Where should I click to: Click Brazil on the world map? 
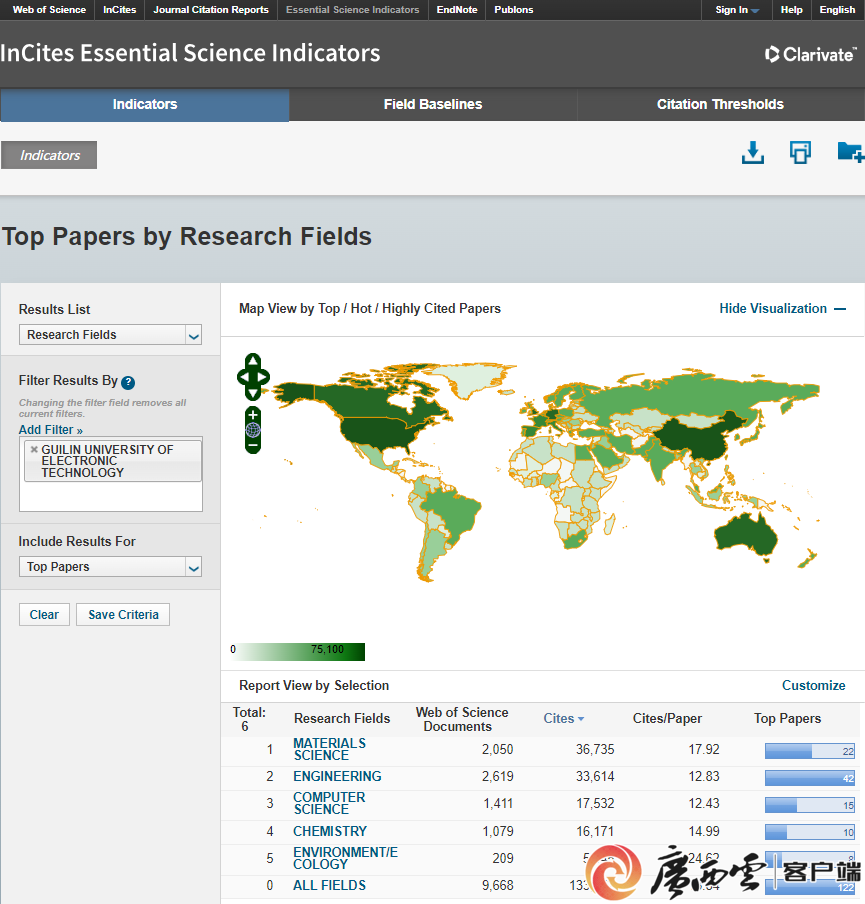pyautogui.click(x=453, y=510)
